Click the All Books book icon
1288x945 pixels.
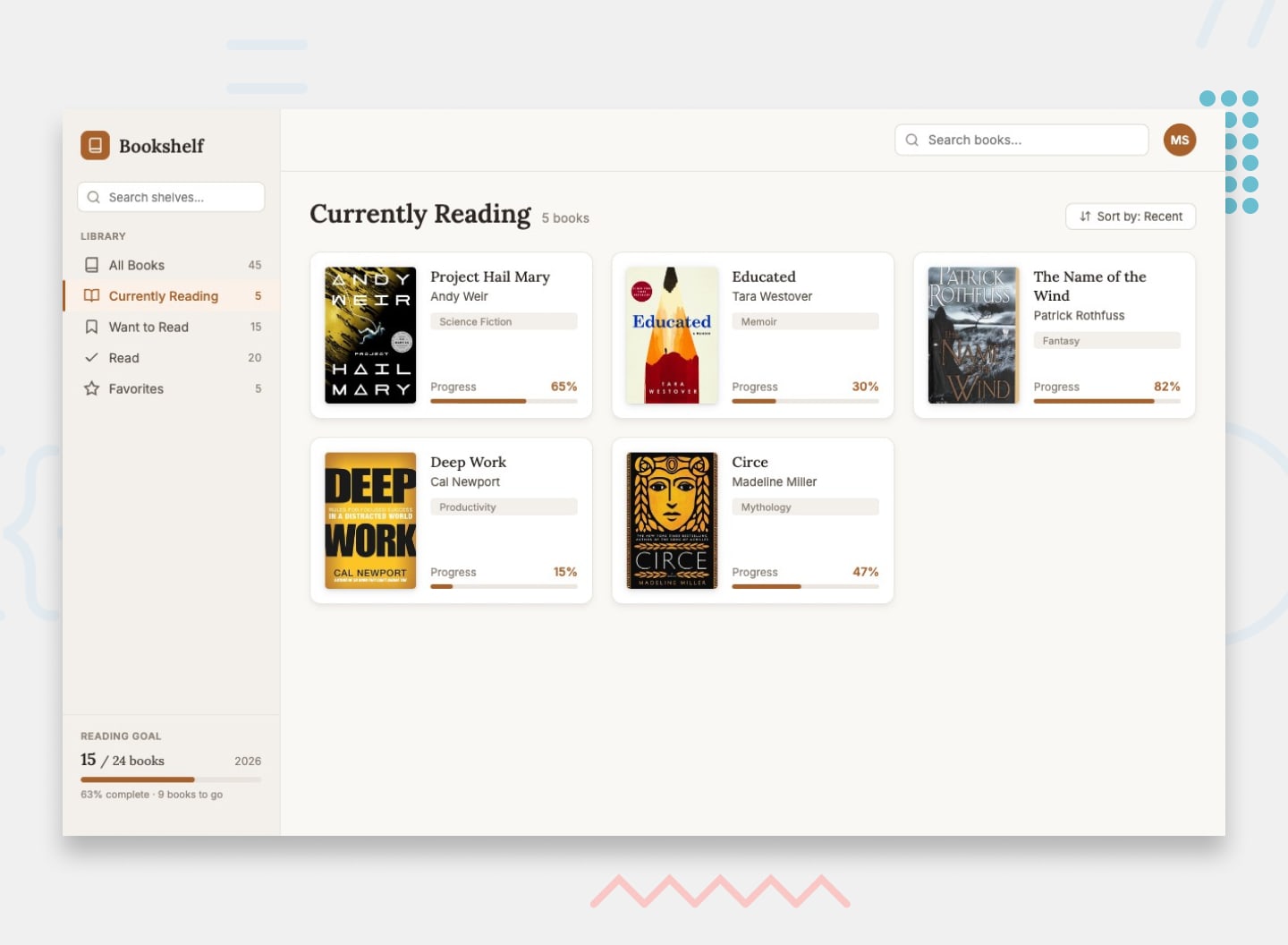coord(91,265)
